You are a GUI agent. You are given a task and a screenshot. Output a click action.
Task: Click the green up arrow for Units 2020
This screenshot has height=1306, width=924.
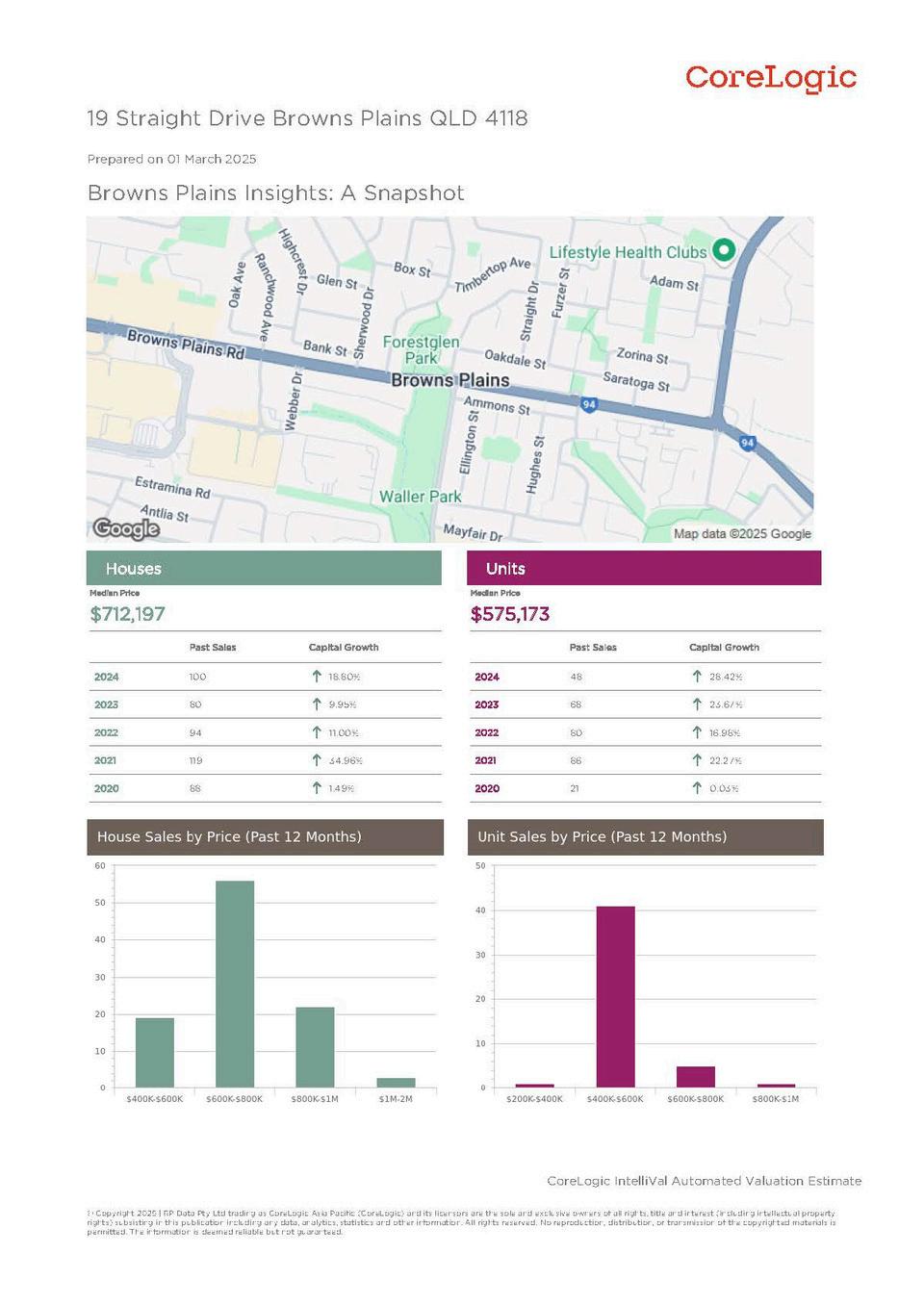pyautogui.click(x=697, y=788)
